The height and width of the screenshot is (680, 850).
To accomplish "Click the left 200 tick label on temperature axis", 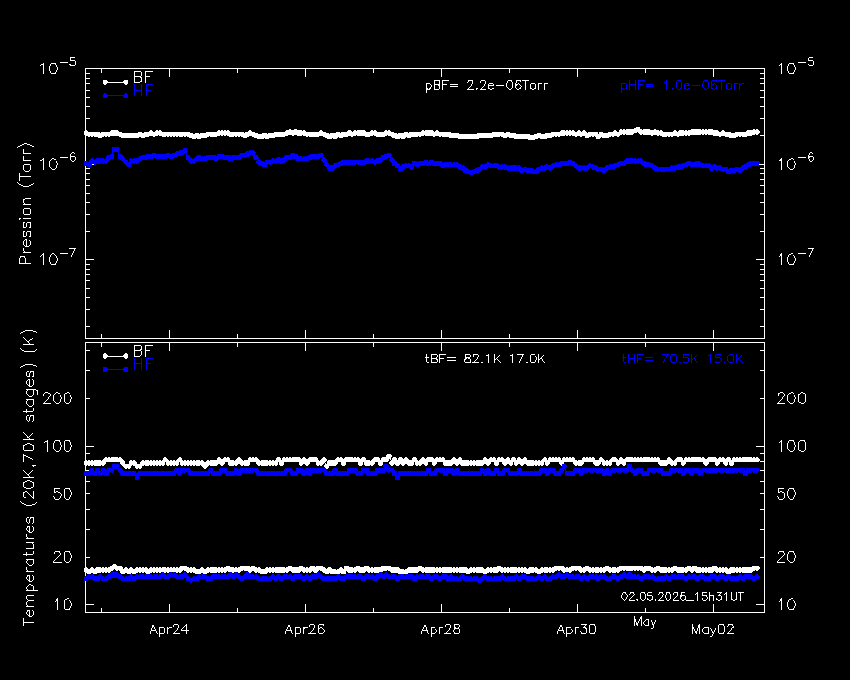I will [57, 399].
